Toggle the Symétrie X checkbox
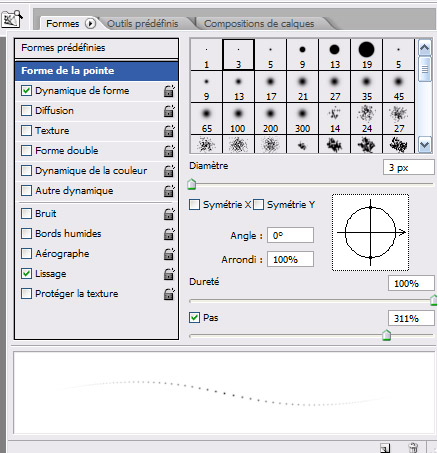This screenshot has height=453, width=437. (194, 204)
